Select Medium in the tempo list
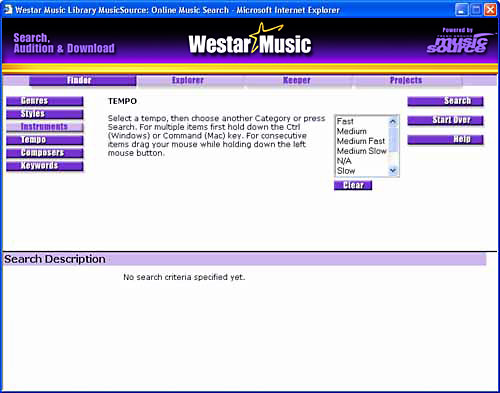 click(x=362, y=131)
